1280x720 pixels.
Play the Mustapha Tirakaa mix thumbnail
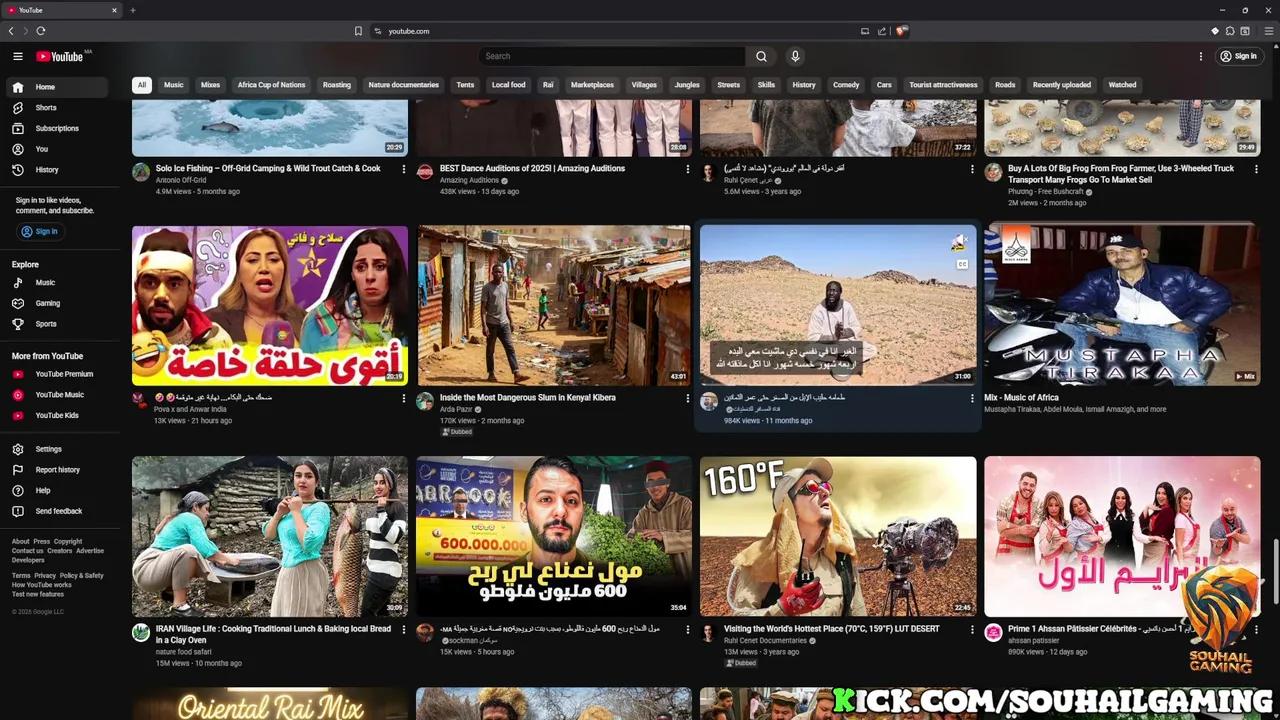pyautogui.click(x=1122, y=305)
